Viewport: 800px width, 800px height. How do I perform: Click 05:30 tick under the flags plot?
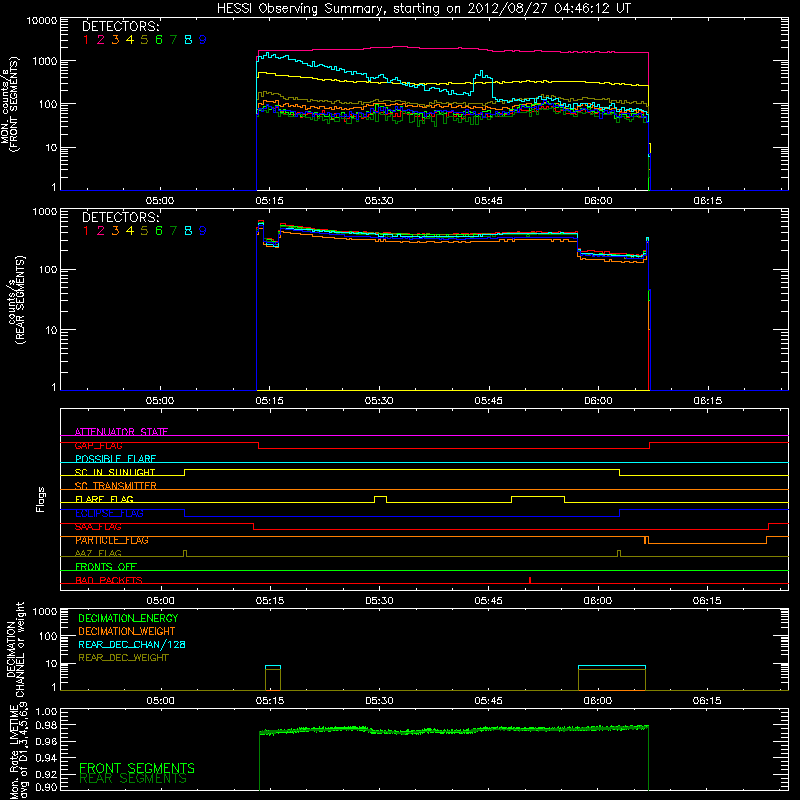pyautogui.click(x=379, y=601)
